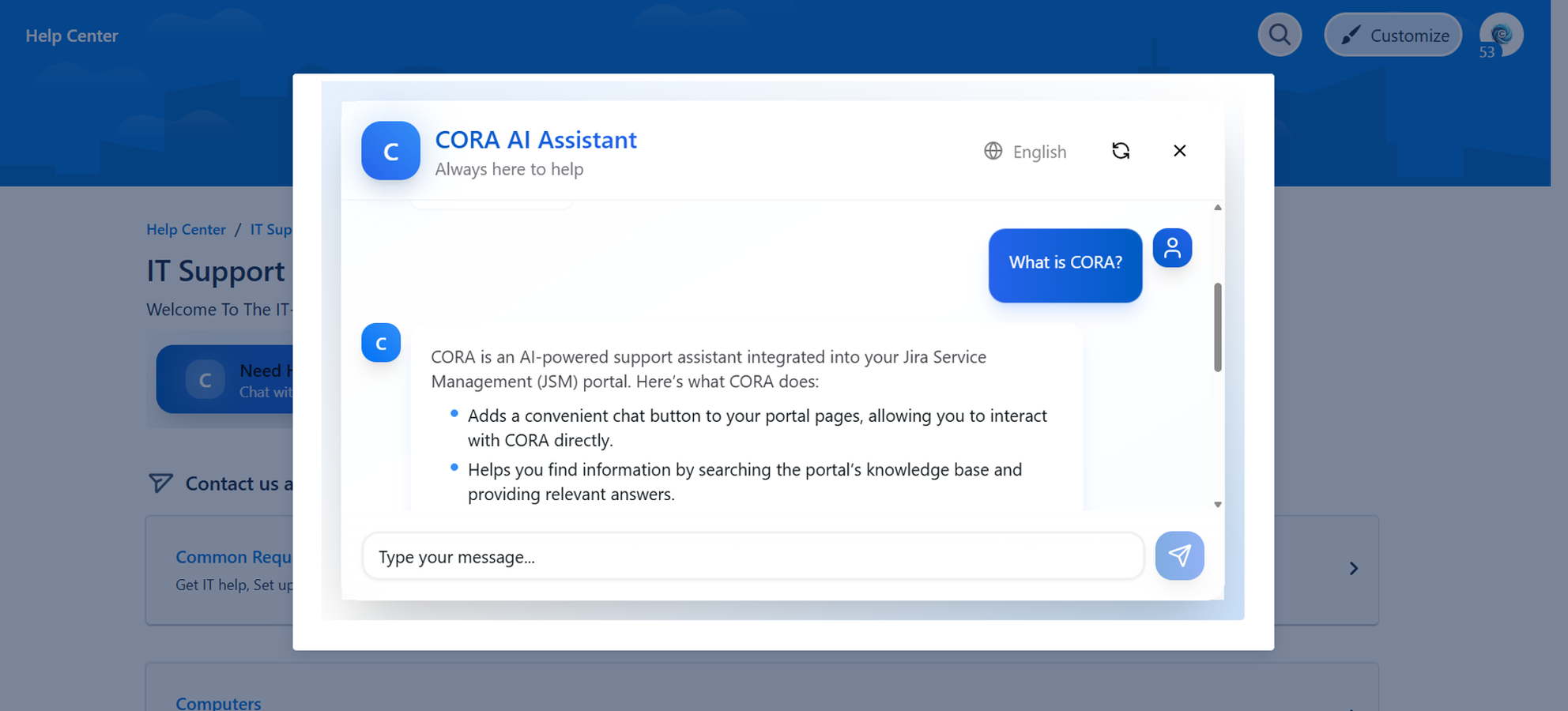
Task: Click CORA's avatar beside the reply
Action: pos(381,343)
